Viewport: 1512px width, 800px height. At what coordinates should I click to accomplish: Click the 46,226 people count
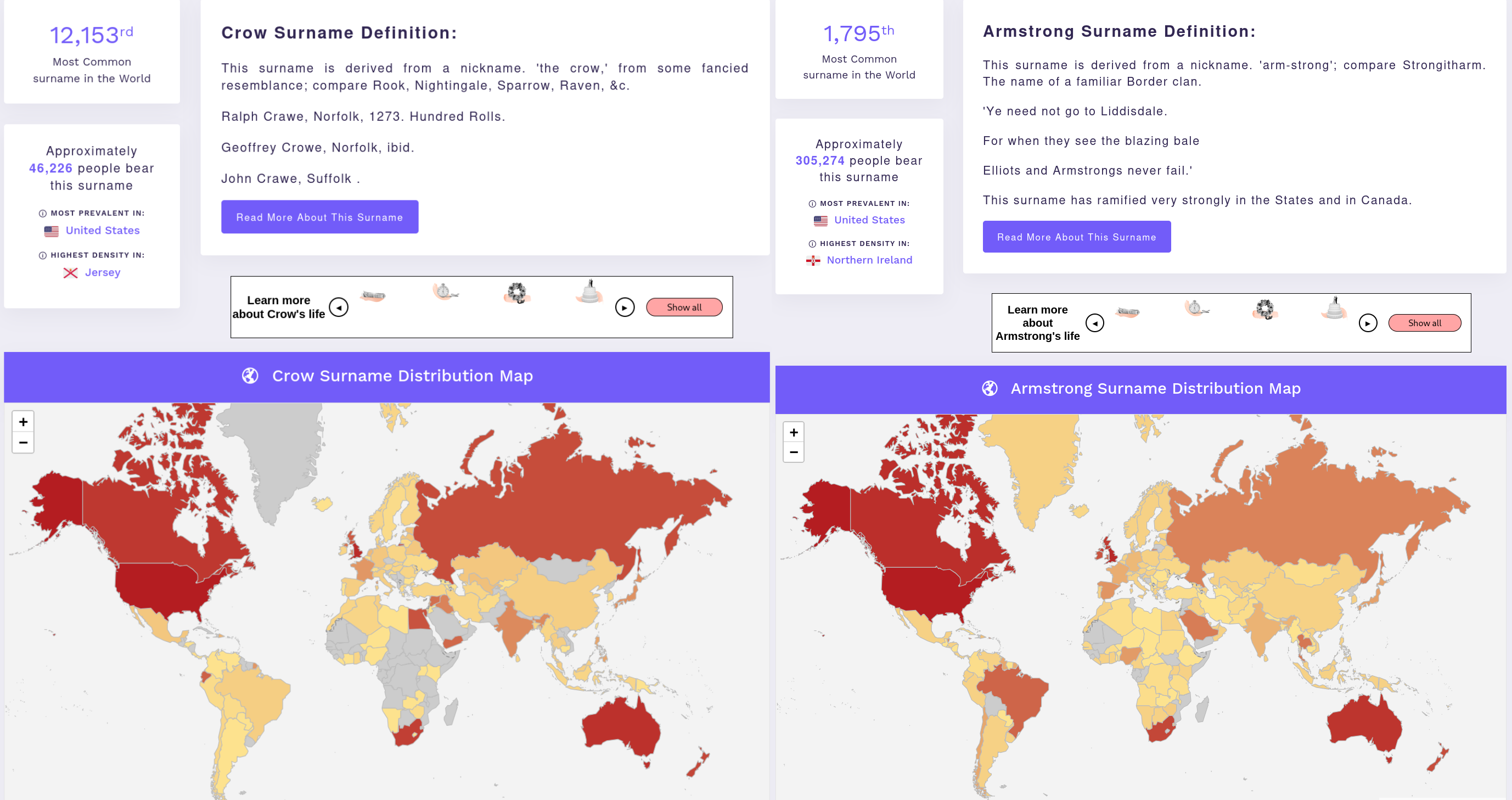coord(51,169)
